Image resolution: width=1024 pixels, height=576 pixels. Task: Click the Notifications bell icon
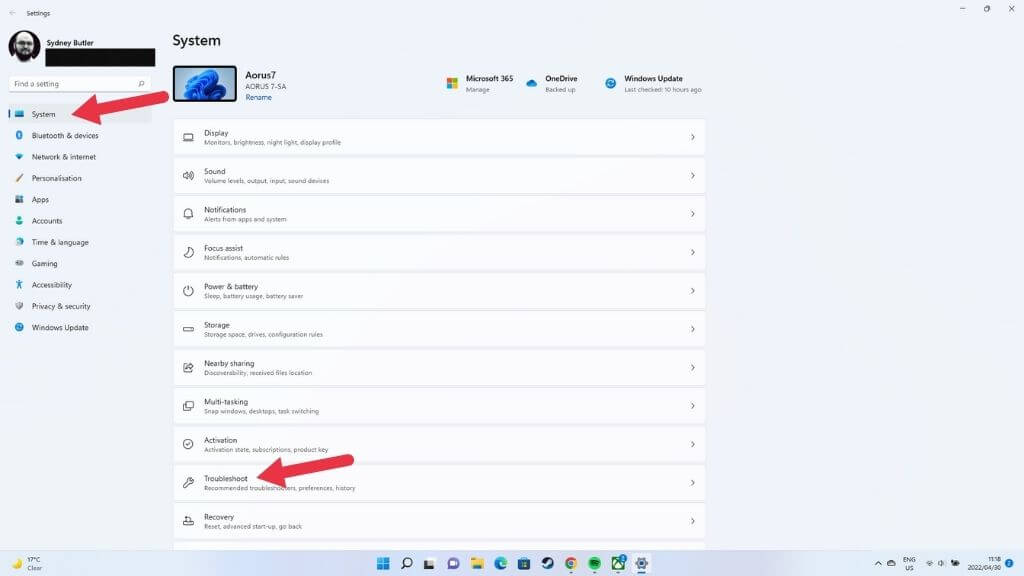(188, 214)
